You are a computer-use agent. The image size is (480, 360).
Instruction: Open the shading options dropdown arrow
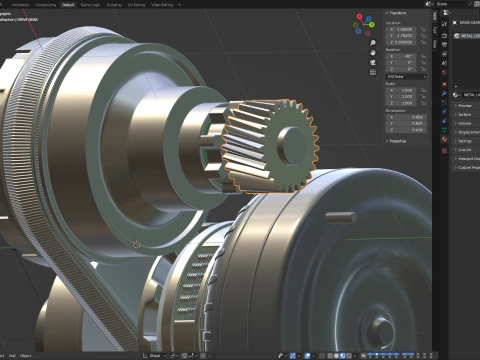(x=355, y=356)
